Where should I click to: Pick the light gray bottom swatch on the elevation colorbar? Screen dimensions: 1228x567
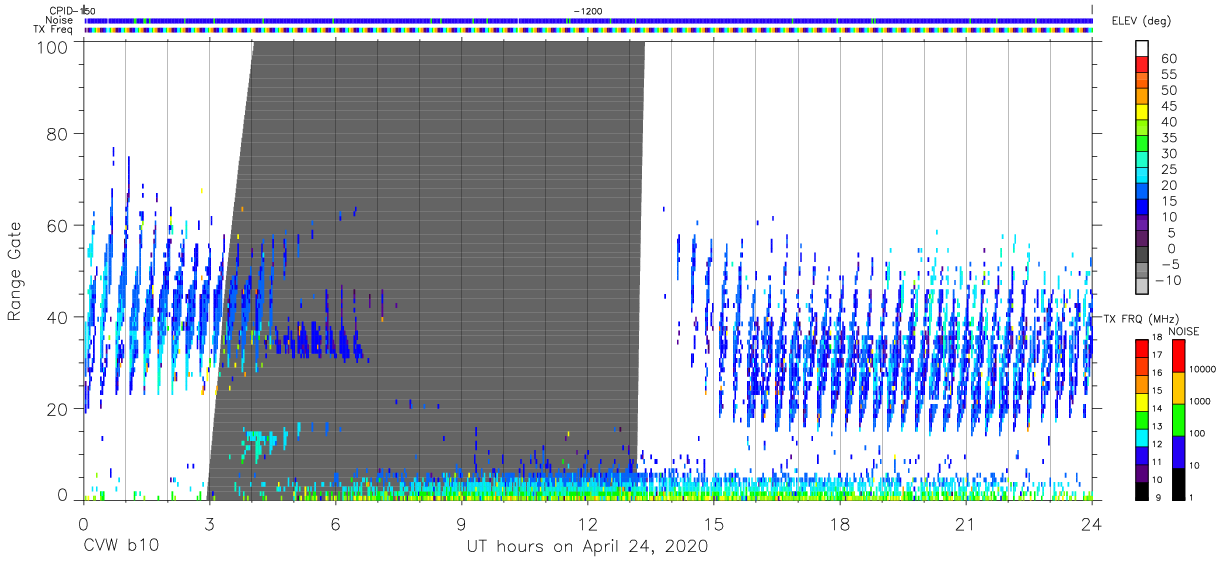[x=1143, y=288]
